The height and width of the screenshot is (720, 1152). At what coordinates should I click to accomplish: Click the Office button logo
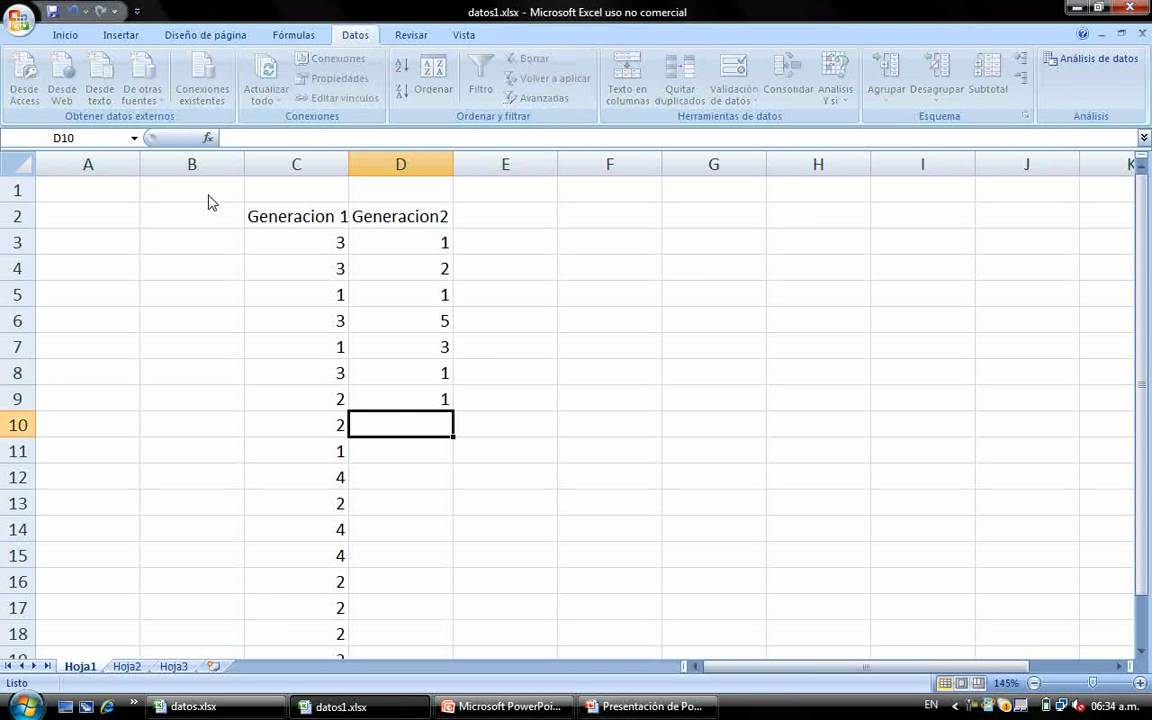pos(18,19)
